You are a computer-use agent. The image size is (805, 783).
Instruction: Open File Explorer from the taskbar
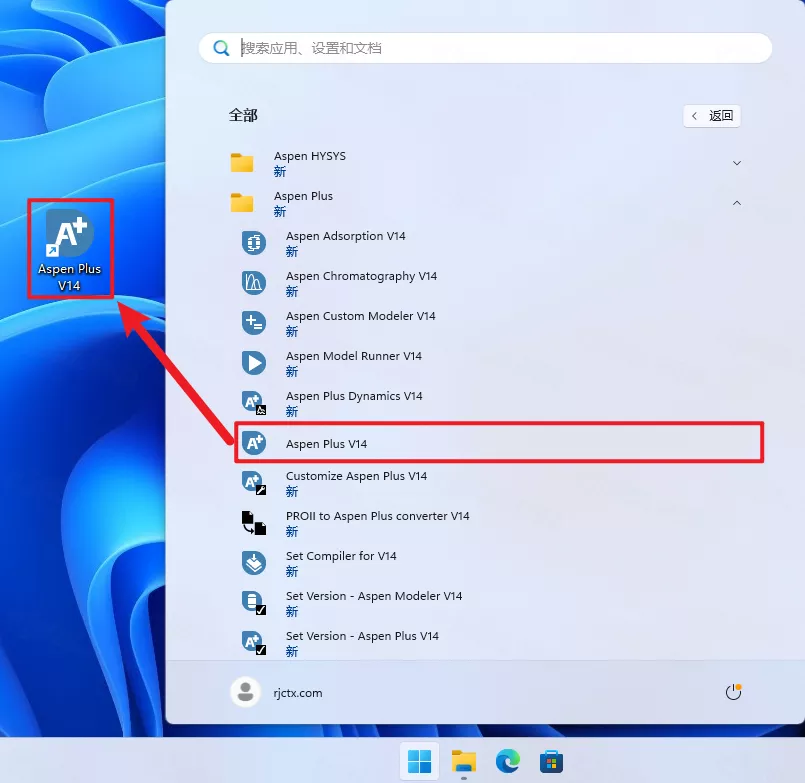(x=463, y=762)
